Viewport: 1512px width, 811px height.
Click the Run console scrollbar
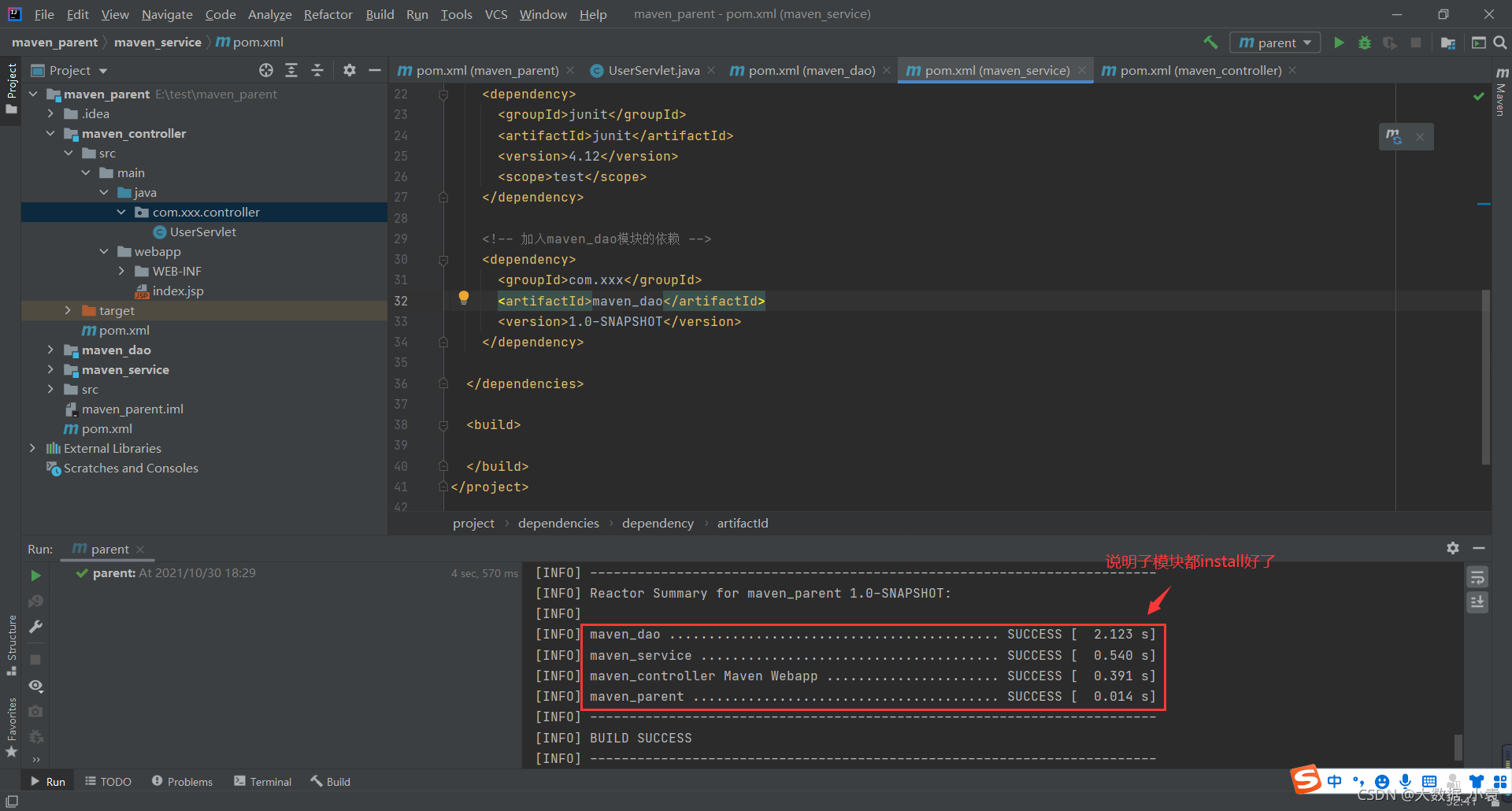[x=1458, y=746]
